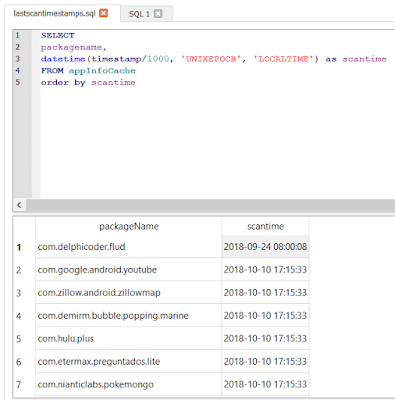Select result row number 3
This screenshot has width=395, height=400.
tap(19, 293)
